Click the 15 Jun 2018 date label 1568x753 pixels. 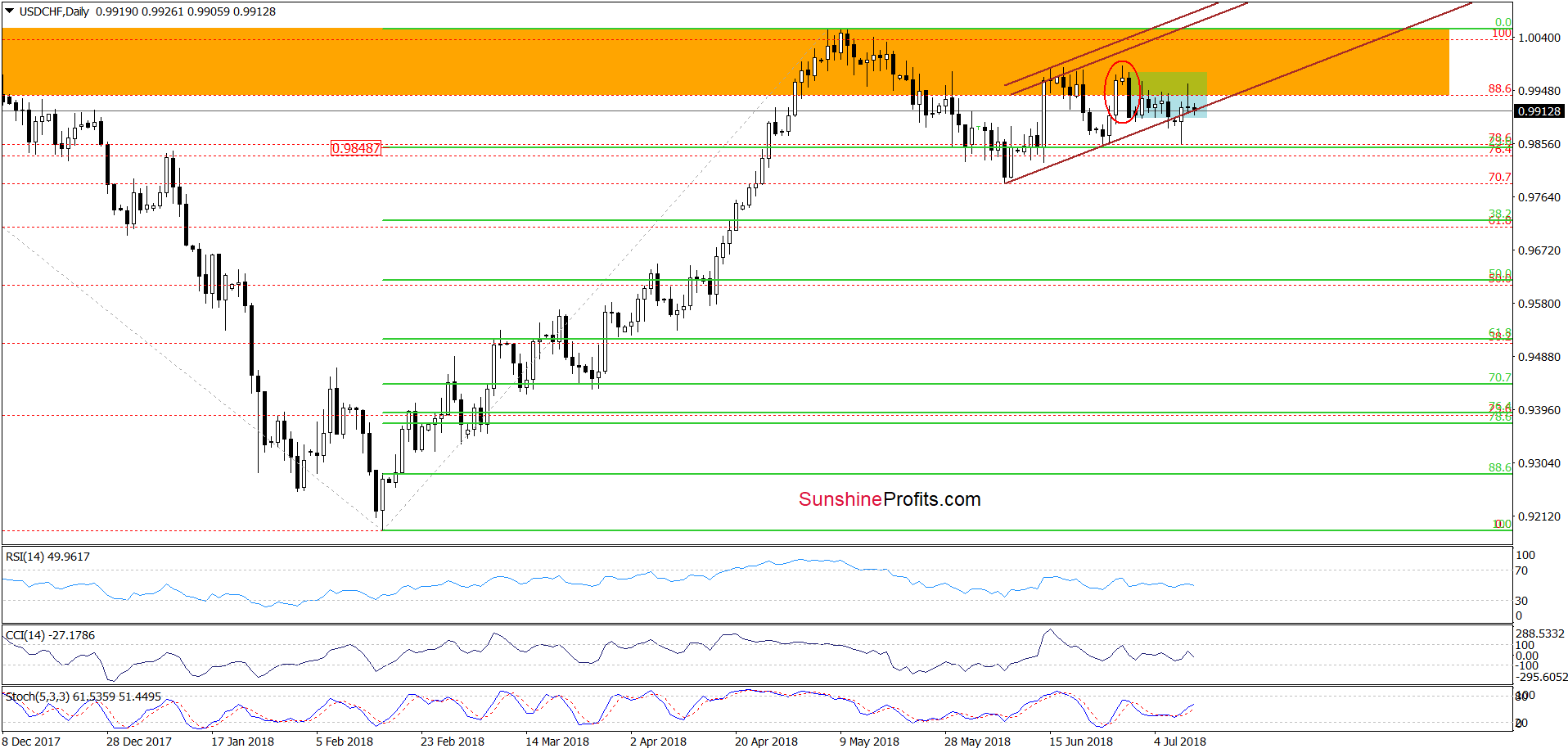pyautogui.click(x=1081, y=742)
